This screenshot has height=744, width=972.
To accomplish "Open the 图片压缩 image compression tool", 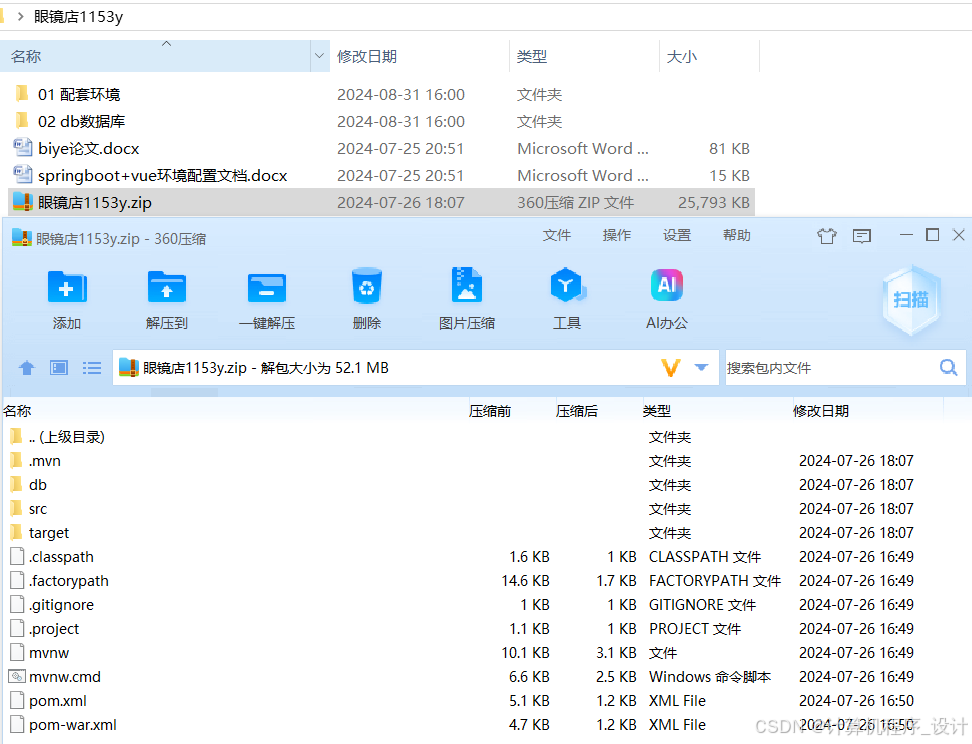I will click(466, 297).
